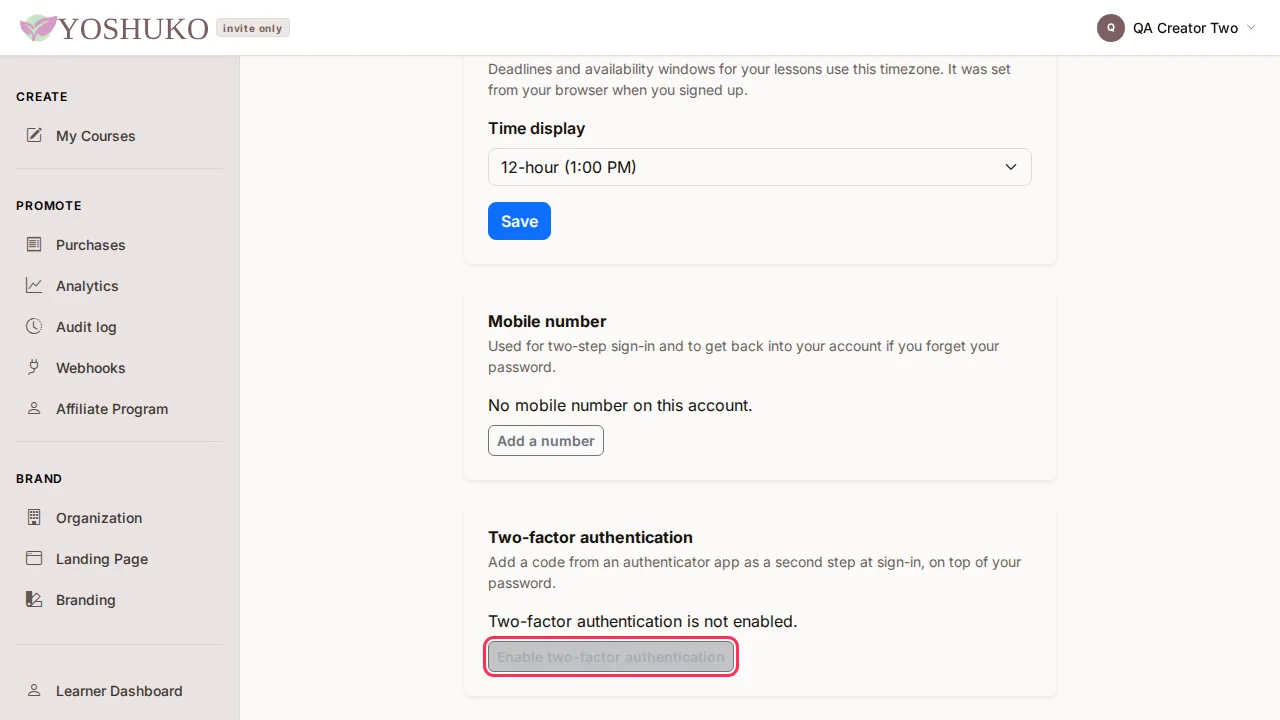This screenshot has width=1280, height=720.
Task: Click the Branding palette icon
Action: click(x=34, y=599)
